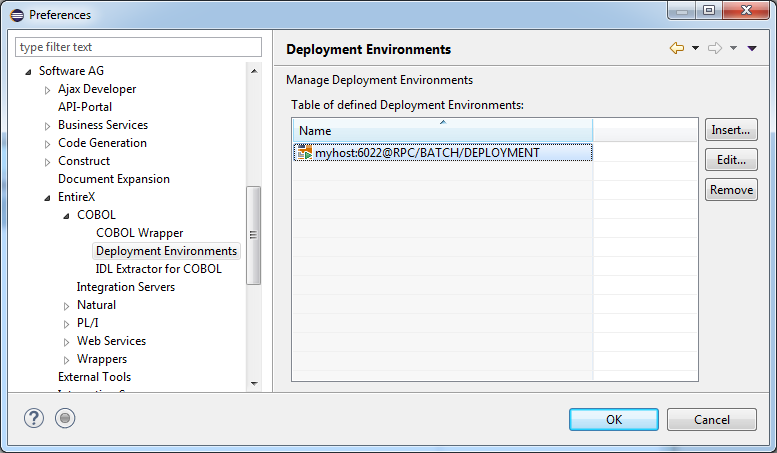Select Wrappers tree item label
Viewport: 777px width, 453px height.
click(102, 359)
